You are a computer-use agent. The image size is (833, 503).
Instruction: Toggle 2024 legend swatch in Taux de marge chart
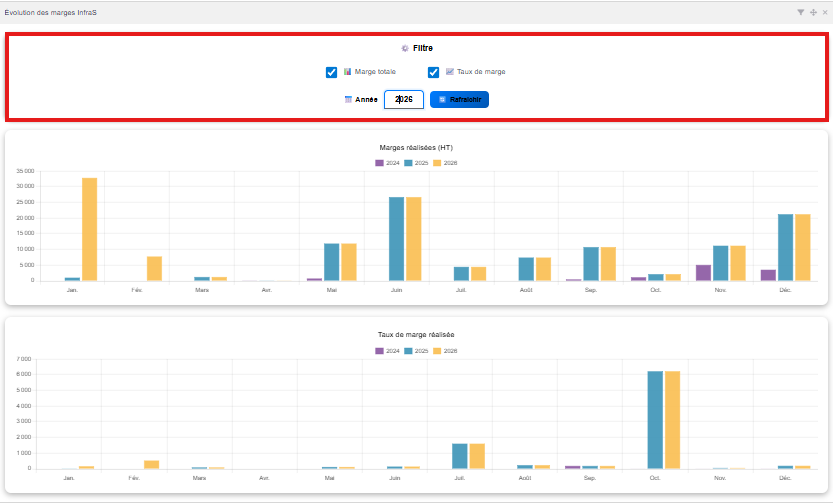pyautogui.click(x=380, y=351)
